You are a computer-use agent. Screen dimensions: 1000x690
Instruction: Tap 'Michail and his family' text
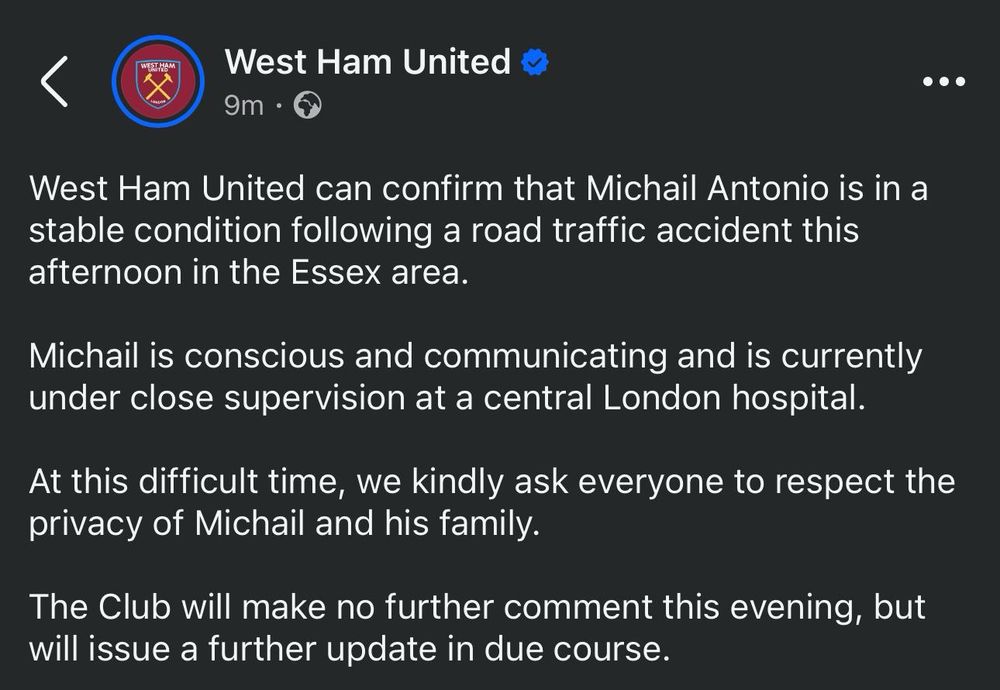367,524
